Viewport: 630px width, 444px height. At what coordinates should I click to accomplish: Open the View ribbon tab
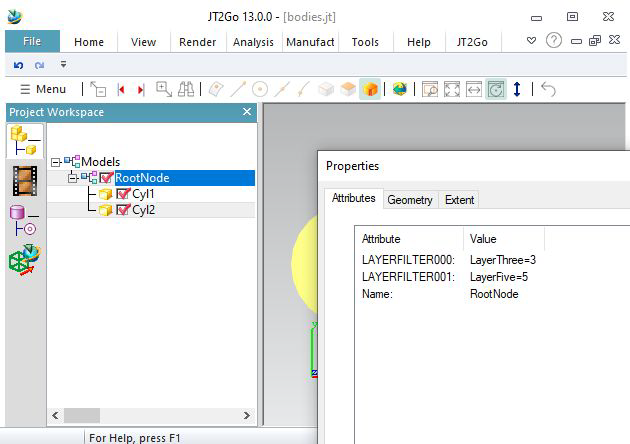click(143, 42)
